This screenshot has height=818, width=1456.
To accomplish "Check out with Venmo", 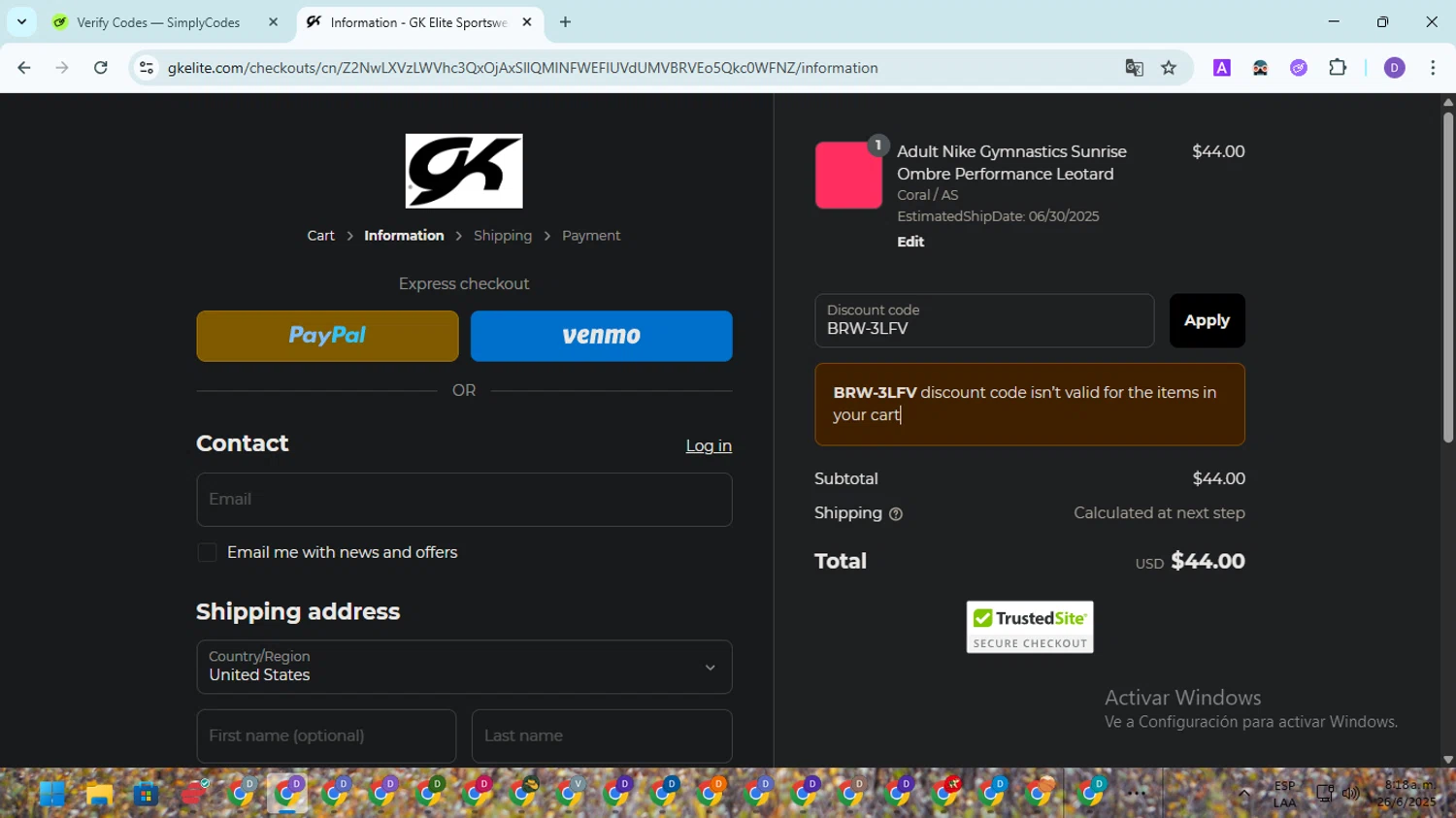I will click(602, 336).
